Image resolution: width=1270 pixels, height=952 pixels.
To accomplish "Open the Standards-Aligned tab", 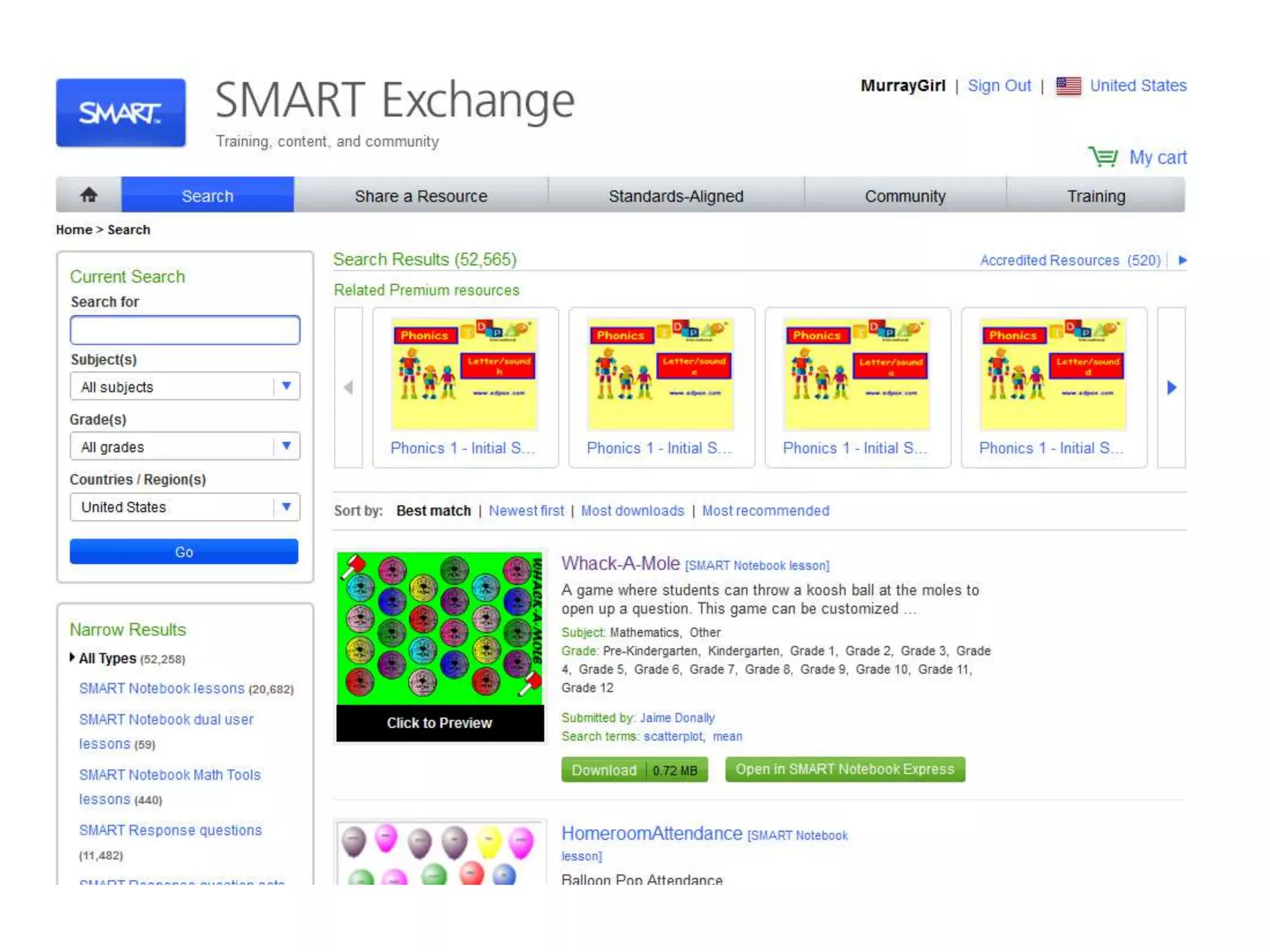I will (x=676, y=195).
